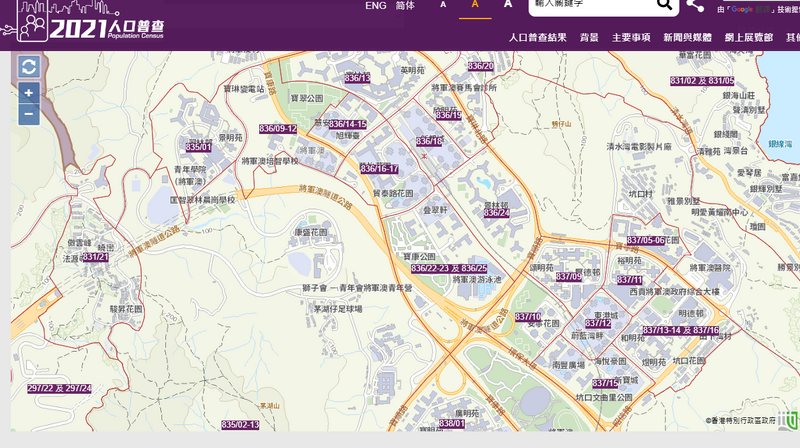Click the map refresh/reset icon

tap(28, 66)
